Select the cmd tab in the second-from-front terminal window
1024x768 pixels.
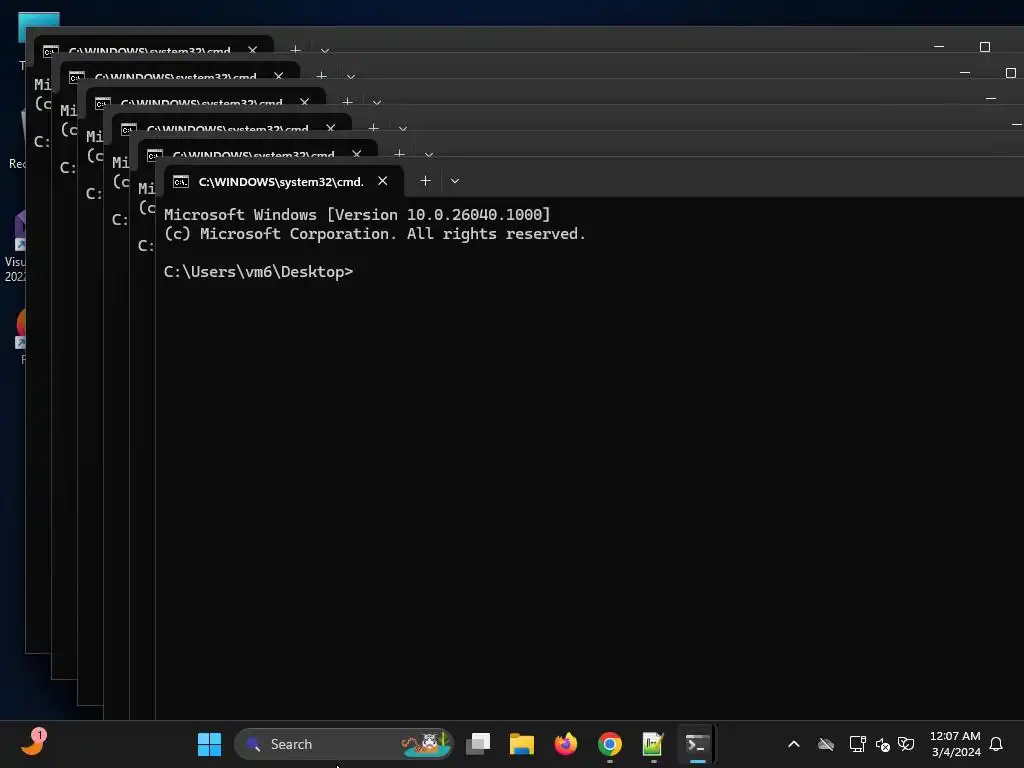click(257, 150)
